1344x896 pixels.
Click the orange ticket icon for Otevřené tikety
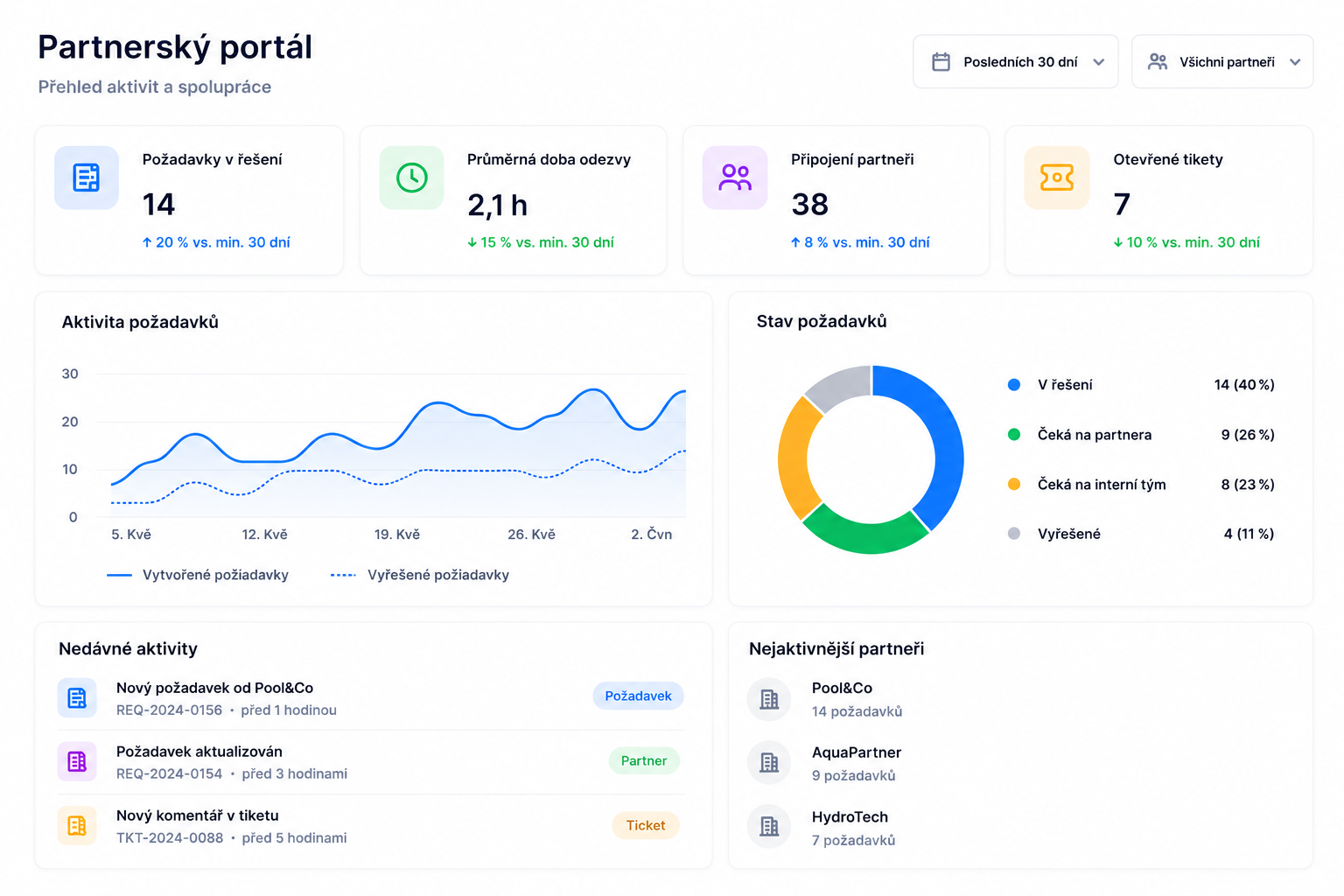1057,178
